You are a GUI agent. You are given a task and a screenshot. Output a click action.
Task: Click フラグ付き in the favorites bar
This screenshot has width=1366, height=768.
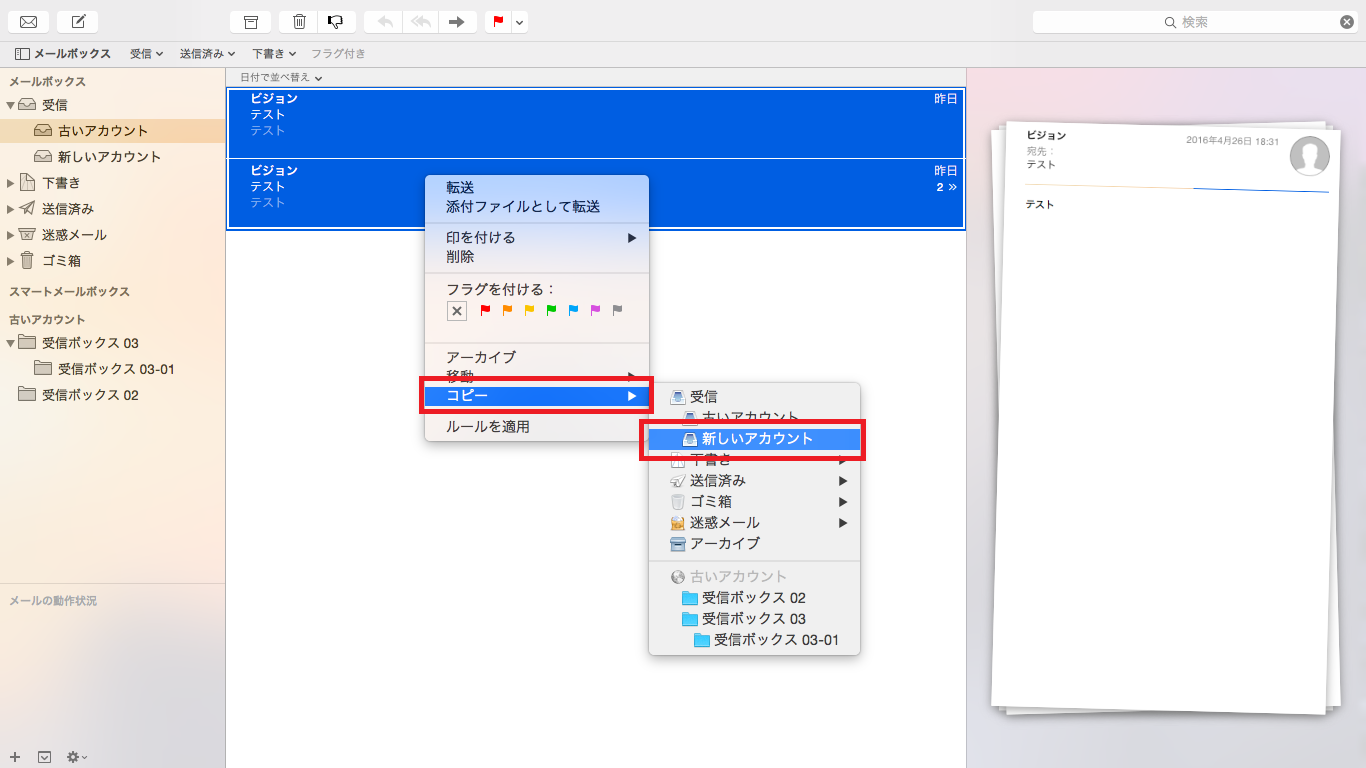pos(338,53)
